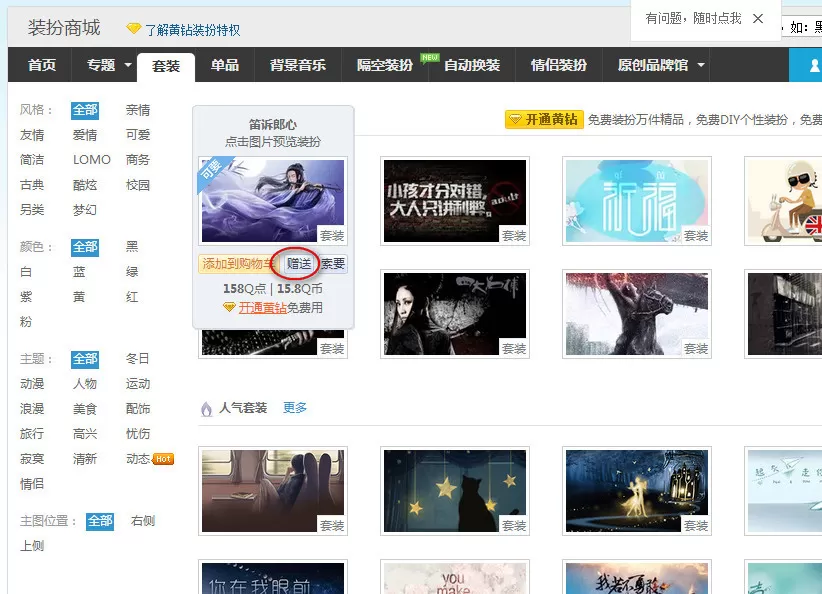Select 全部 in the 主图位置 filter
This screenshot has height=594, width=822.
100,521
